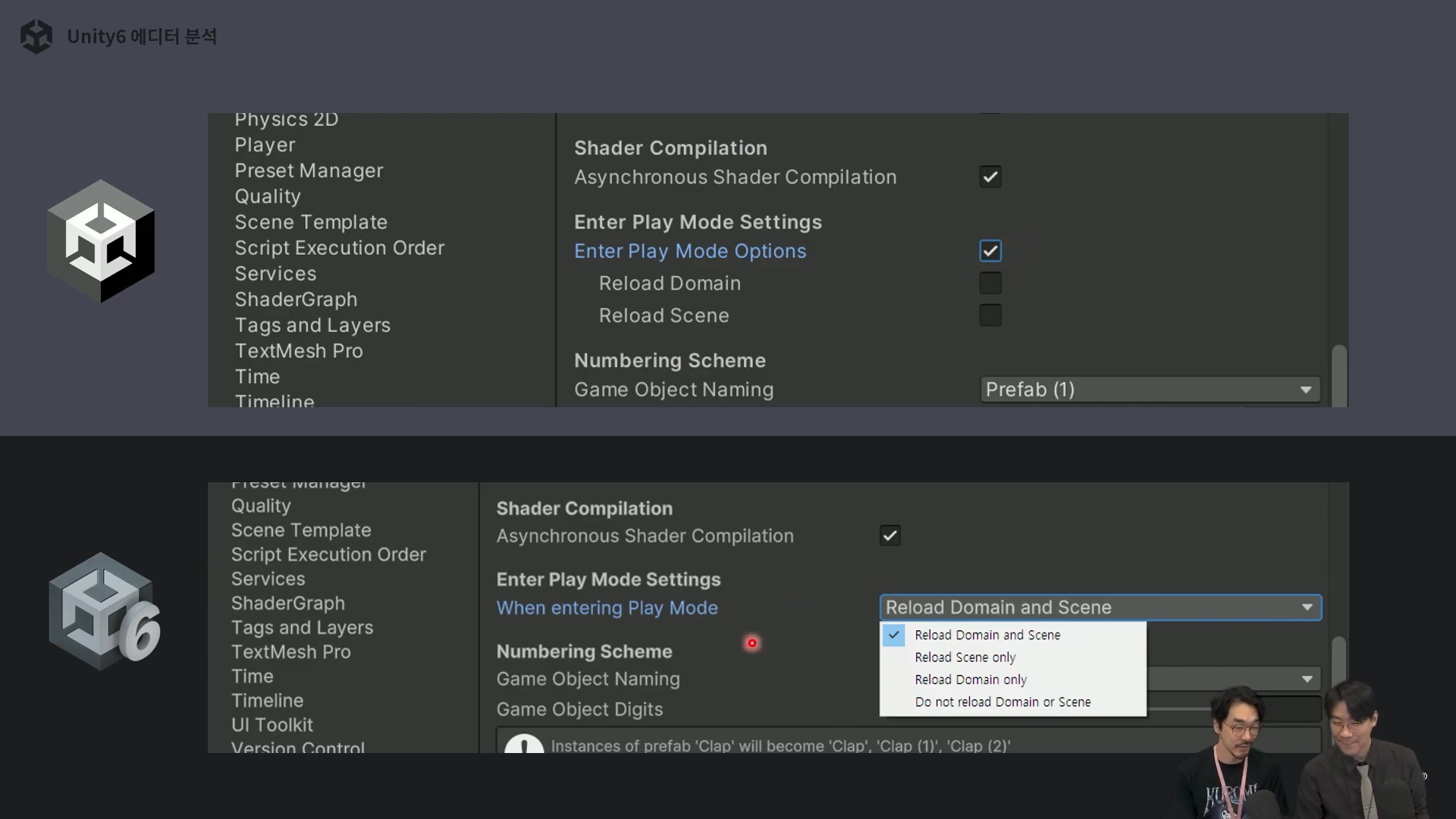
Task: Enable the Reload Domain checkbox
Action: [990, 283]
